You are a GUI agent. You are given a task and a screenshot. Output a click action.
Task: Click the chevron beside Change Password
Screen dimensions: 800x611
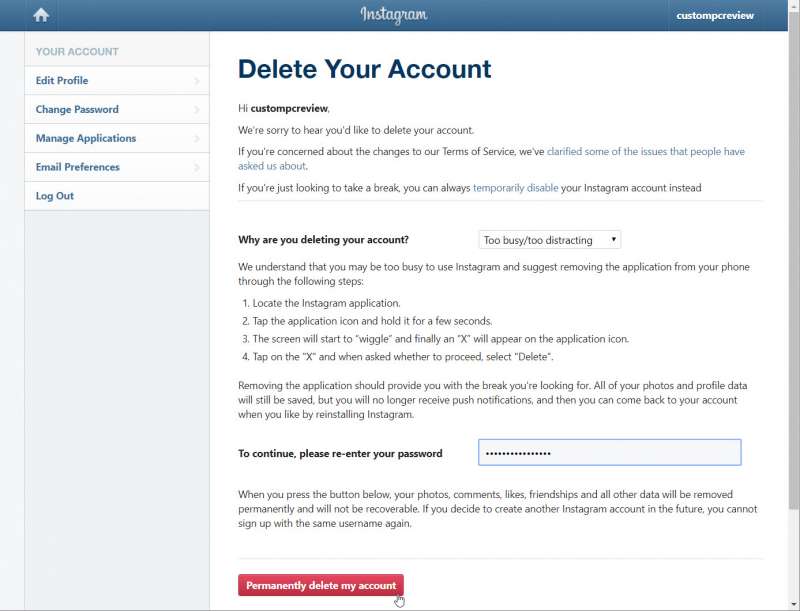[197, 110]
